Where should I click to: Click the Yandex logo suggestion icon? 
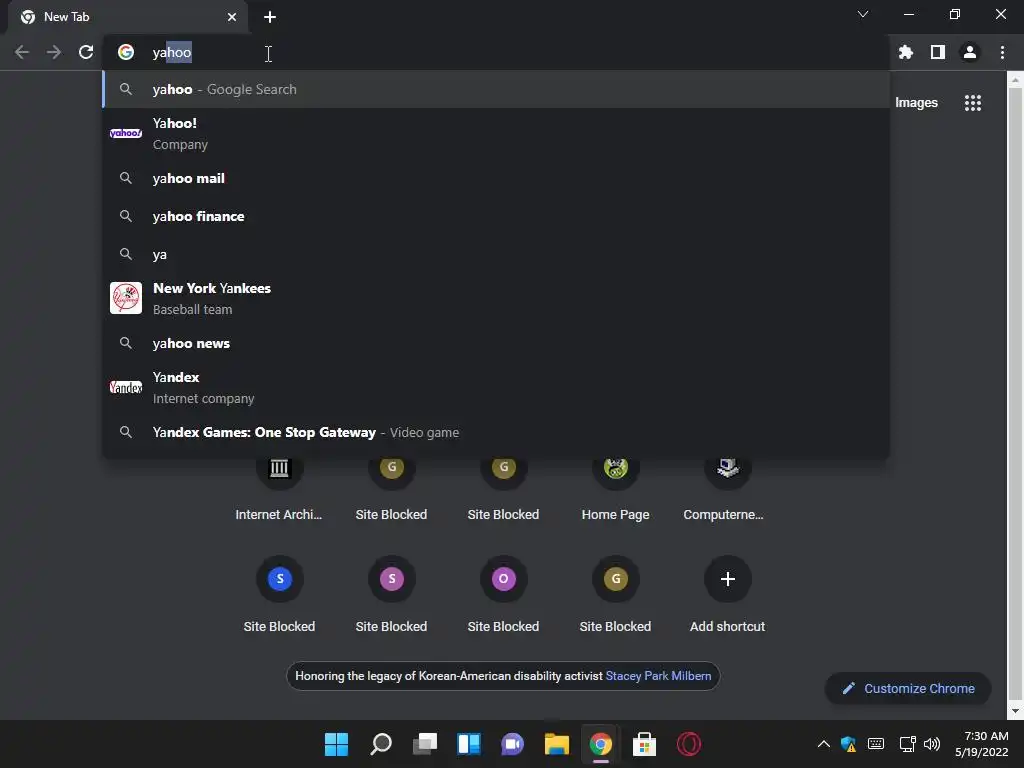click(126, 387)
